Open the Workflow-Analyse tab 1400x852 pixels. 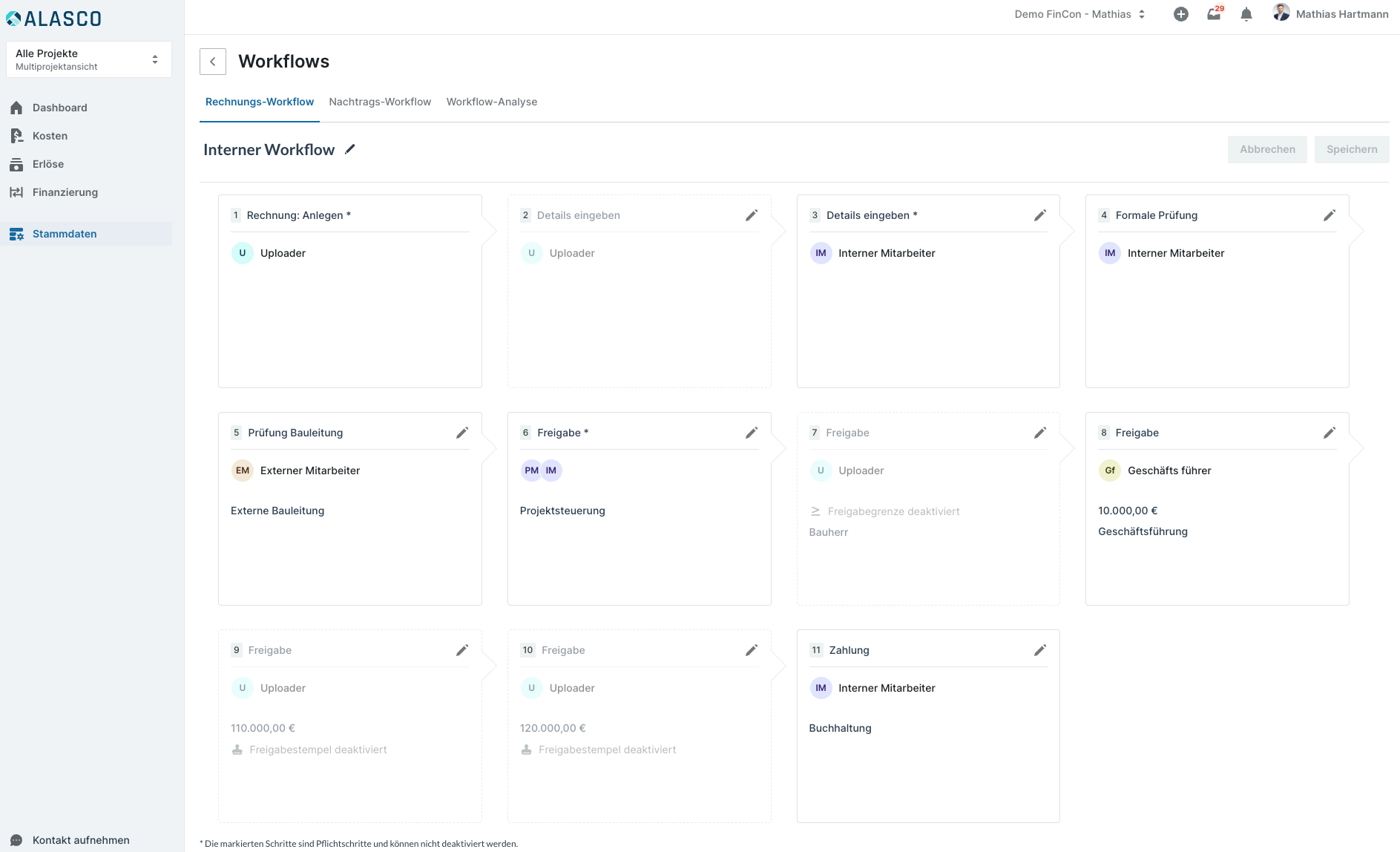491,102
